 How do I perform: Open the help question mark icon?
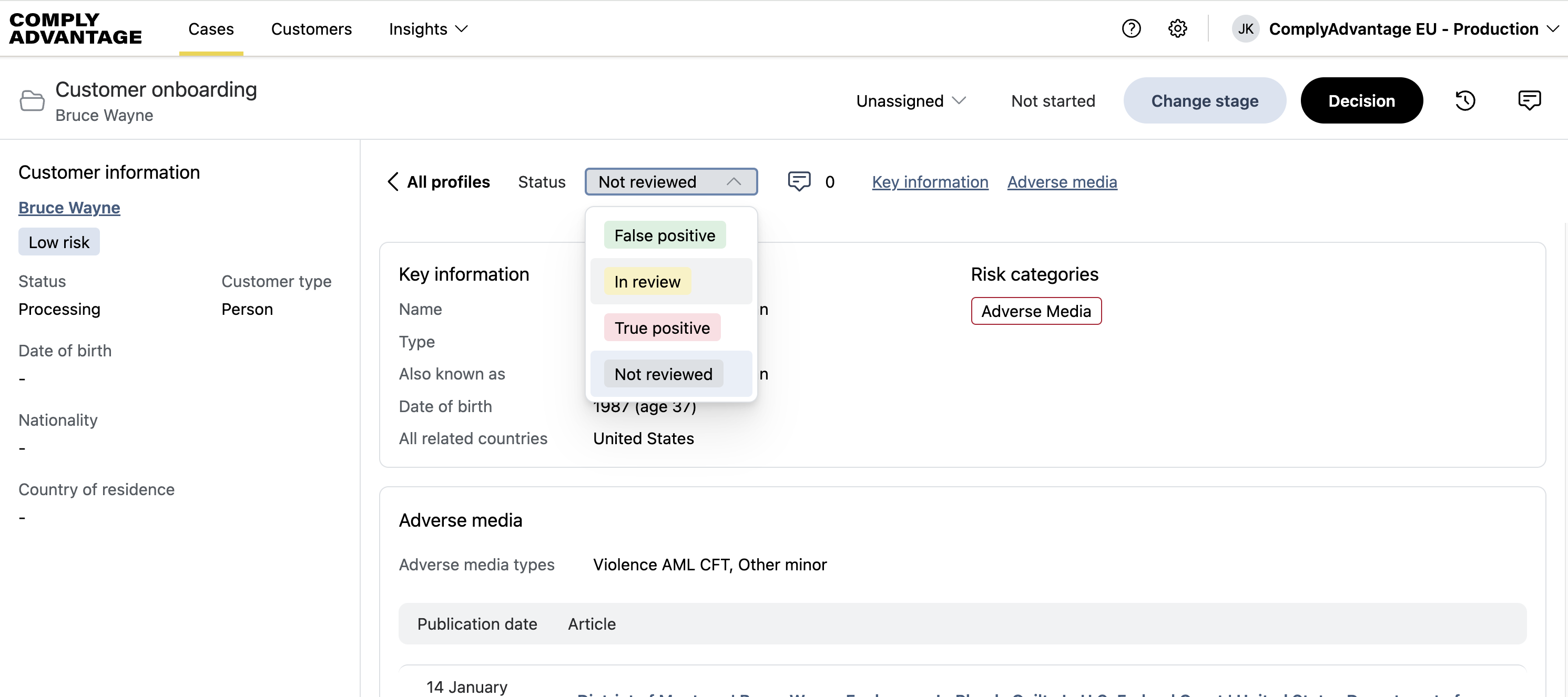1131,28
